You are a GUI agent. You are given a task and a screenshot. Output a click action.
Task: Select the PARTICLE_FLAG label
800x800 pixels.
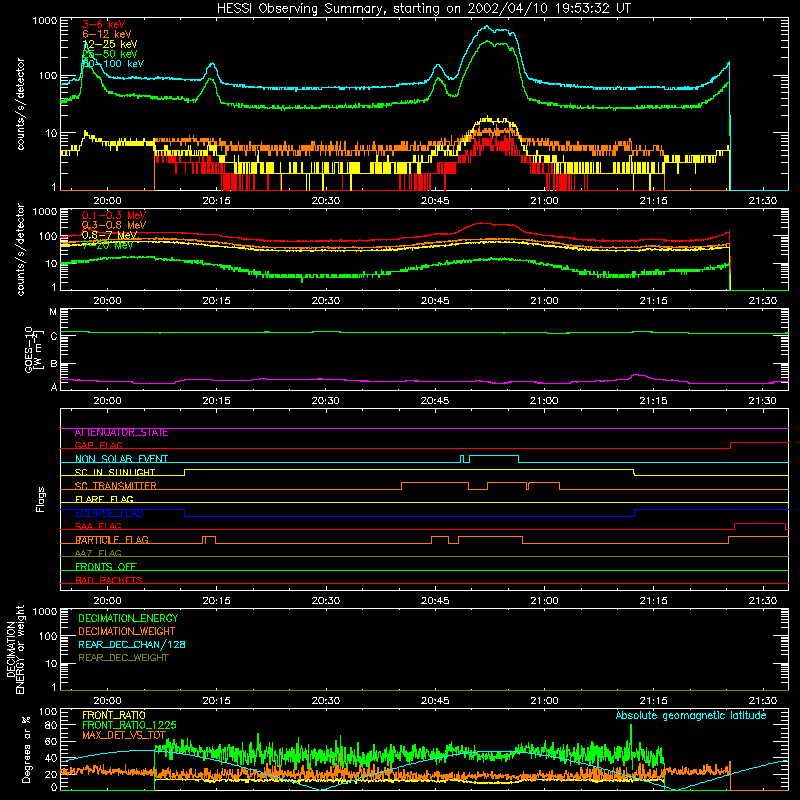[x=112, y=540]
